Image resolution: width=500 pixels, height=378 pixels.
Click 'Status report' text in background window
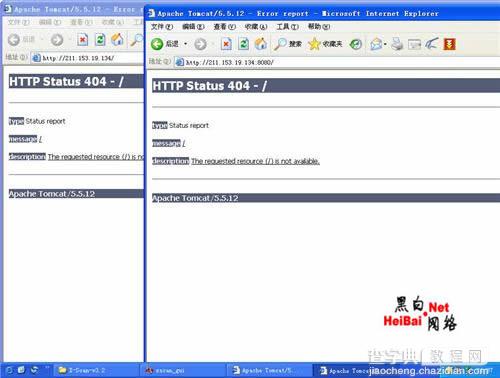tap(45, 121)
